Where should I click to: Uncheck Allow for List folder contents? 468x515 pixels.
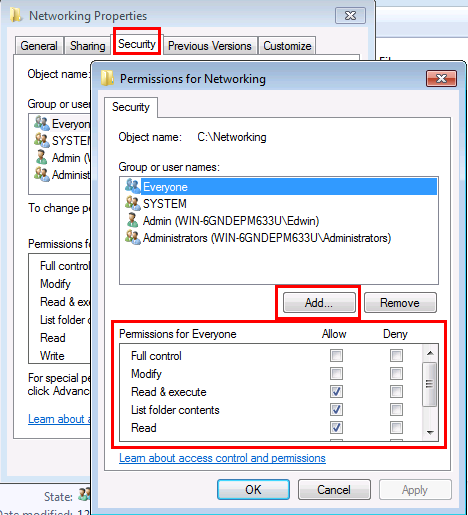[x=336, y=410]
